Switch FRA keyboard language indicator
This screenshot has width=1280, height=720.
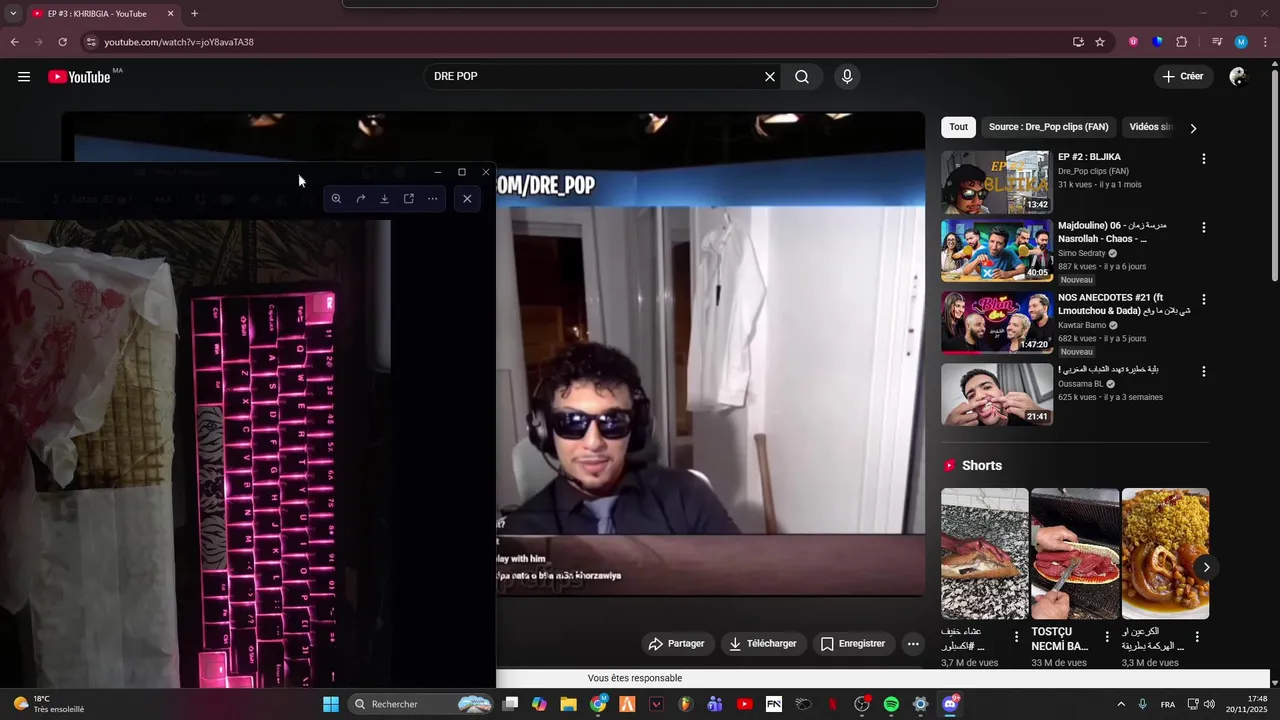(x=1167, y=704)
